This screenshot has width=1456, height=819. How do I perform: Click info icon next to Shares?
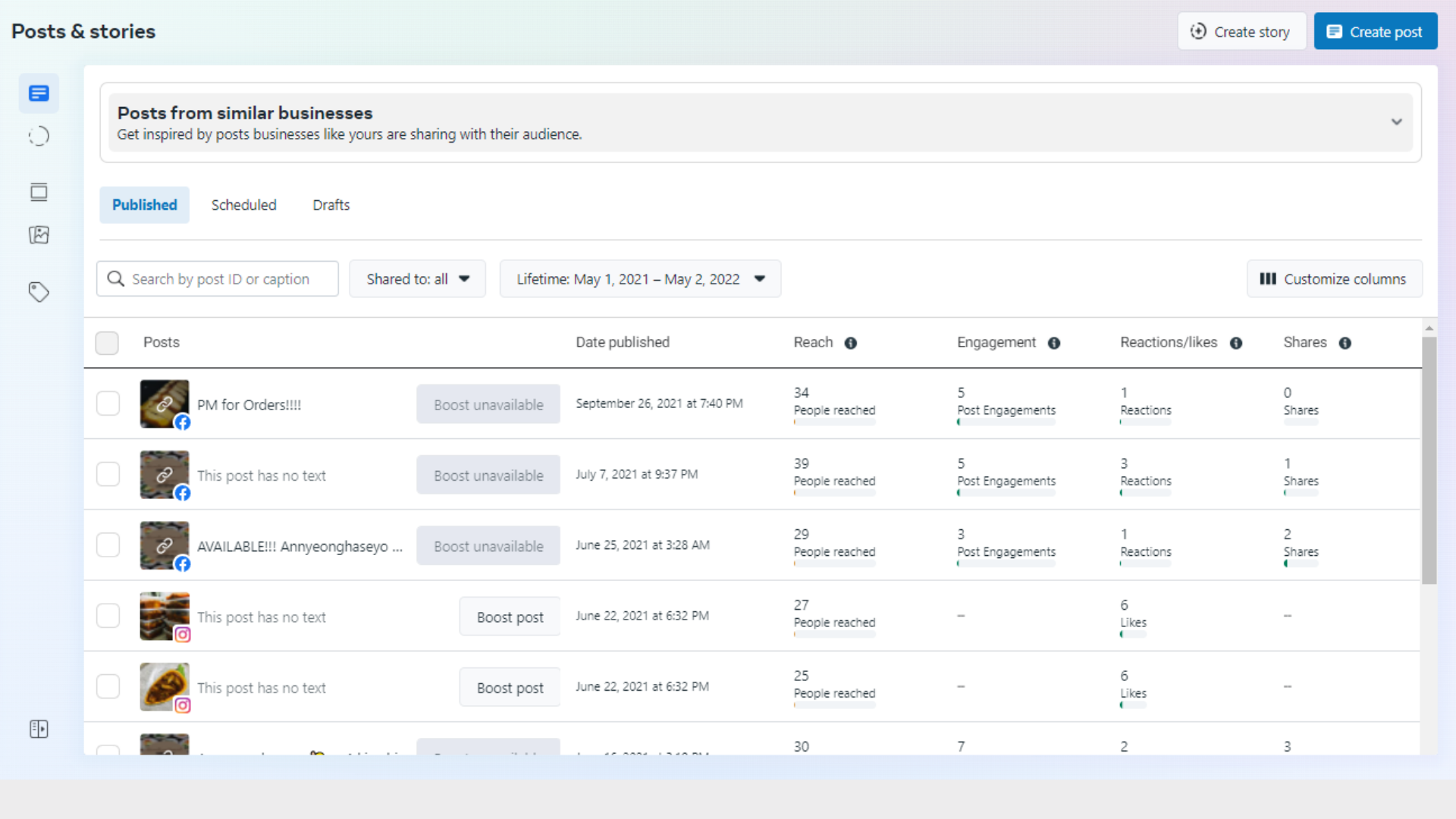tap(1345, 343)
